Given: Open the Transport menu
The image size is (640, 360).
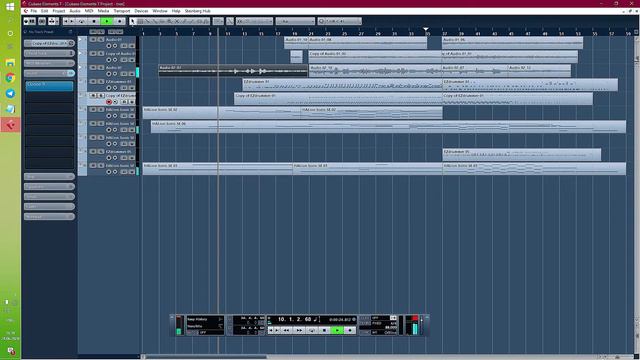Looking at the screenshot, I should pos(122,11).
